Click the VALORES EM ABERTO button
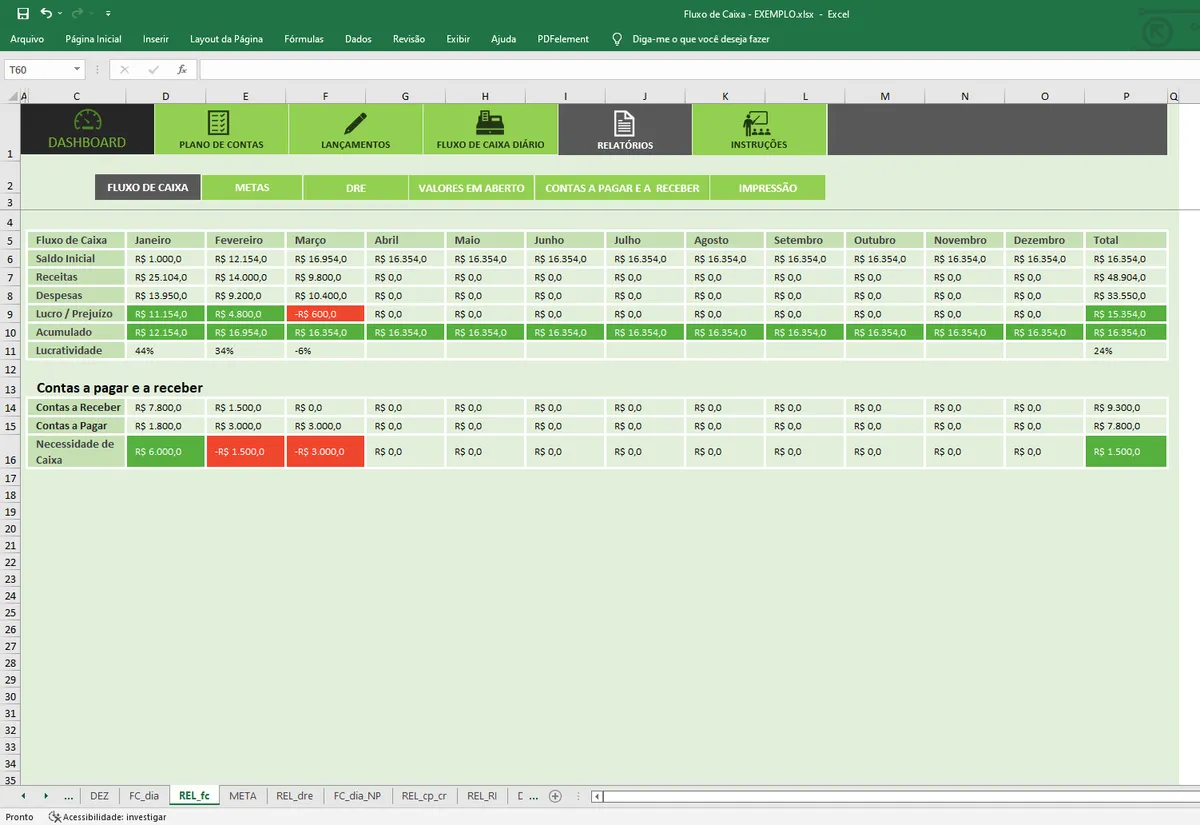 tap(471, 188)
